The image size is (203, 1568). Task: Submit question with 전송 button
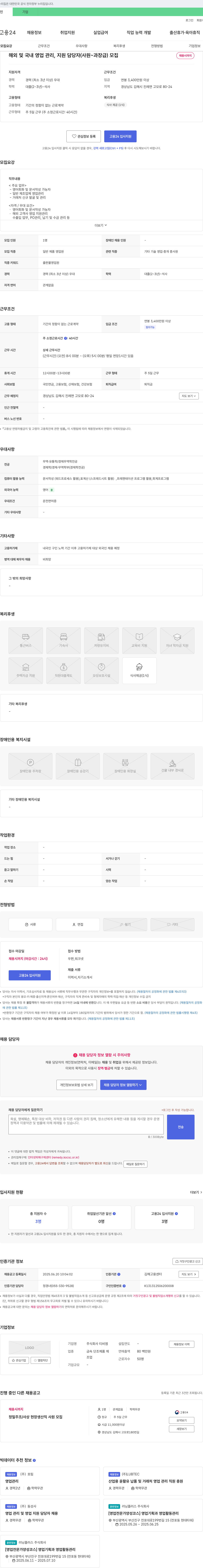pyautogui.click(x=180, y=1127)
